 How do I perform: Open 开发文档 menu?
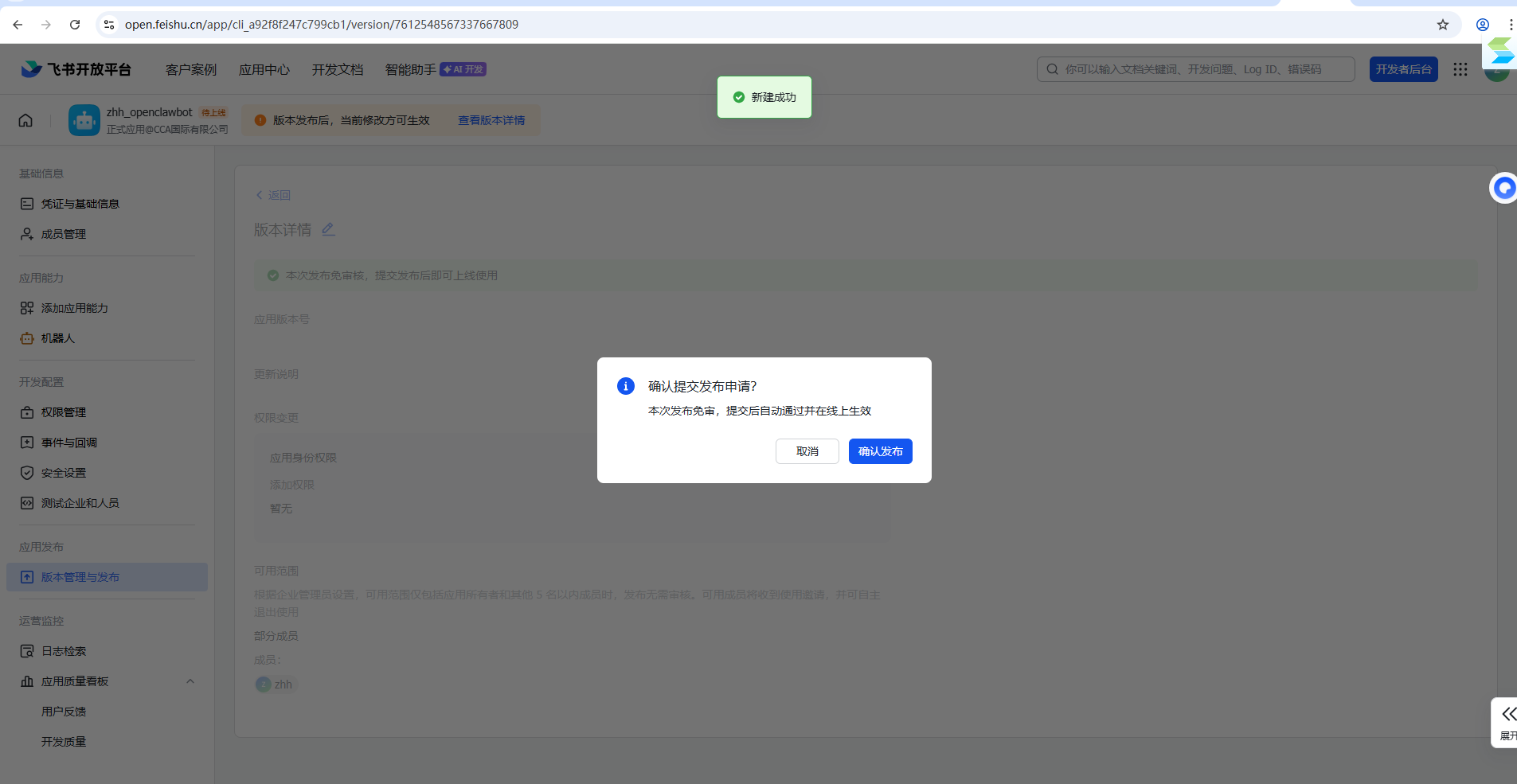click(338, 69)
